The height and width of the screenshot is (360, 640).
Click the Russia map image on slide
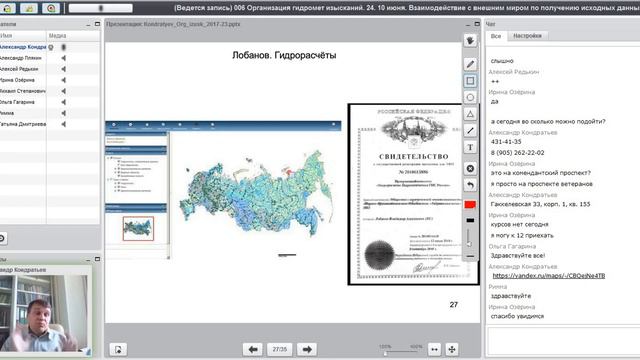[x=256, y=193]
